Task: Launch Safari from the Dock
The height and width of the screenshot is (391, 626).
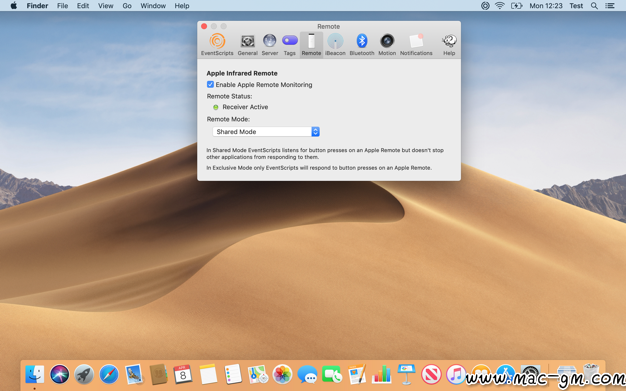Action: coord(109,374)
